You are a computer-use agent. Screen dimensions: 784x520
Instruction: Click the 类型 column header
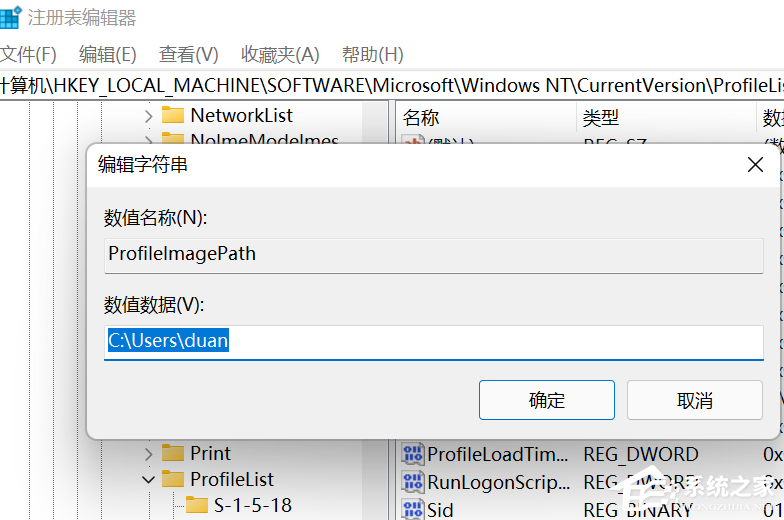pyautogui.click(x=666, y=118)
